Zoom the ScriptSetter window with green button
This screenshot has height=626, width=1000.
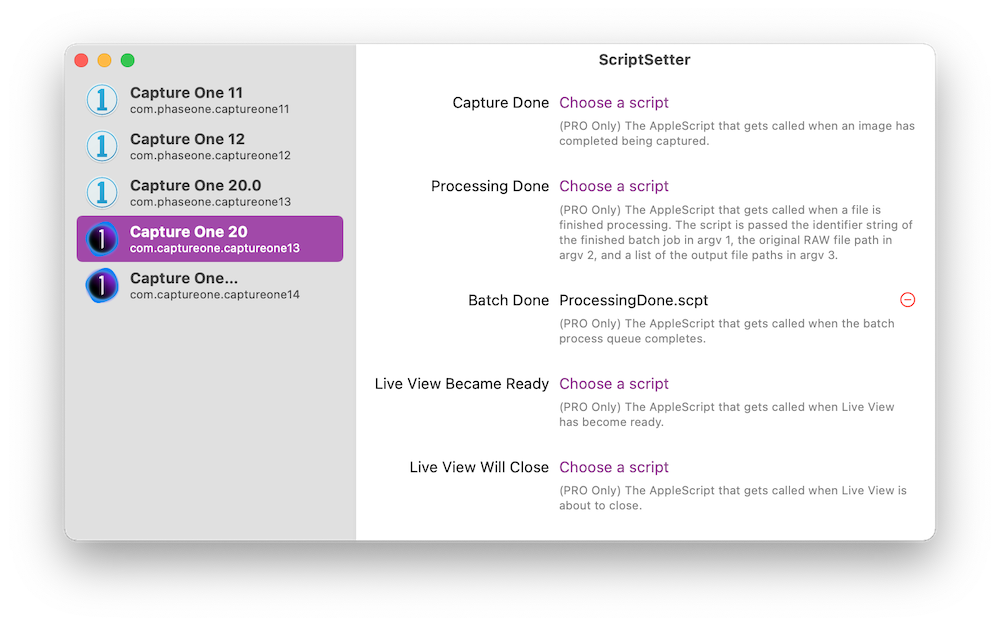[128, 60]
